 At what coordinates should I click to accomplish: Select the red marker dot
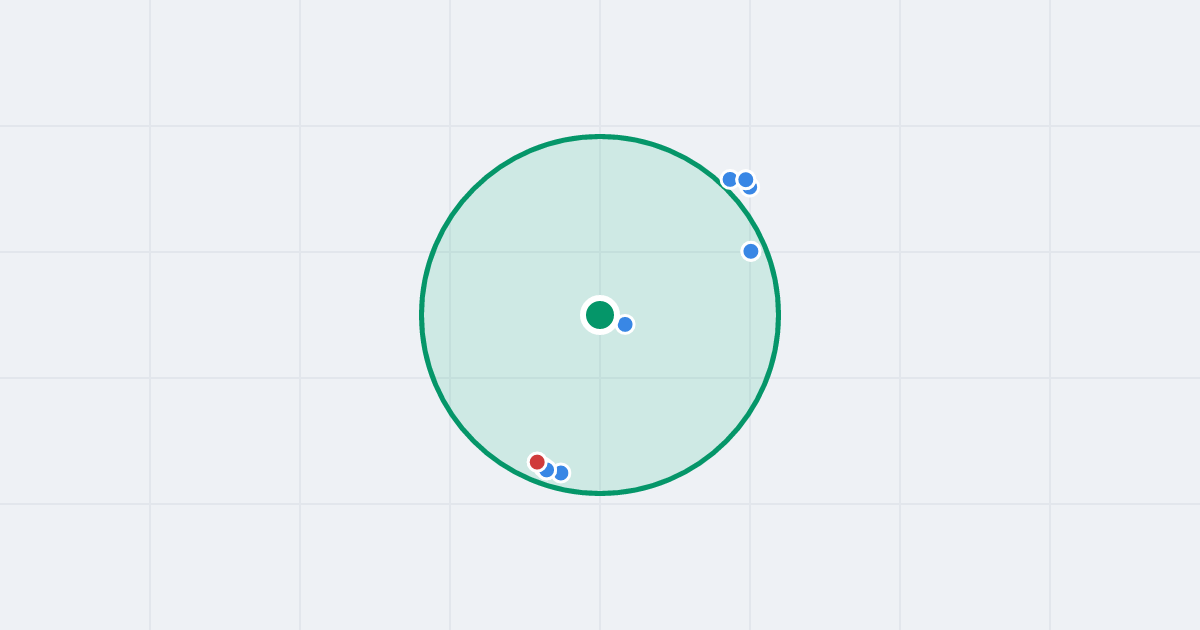(x=537, y=462)
